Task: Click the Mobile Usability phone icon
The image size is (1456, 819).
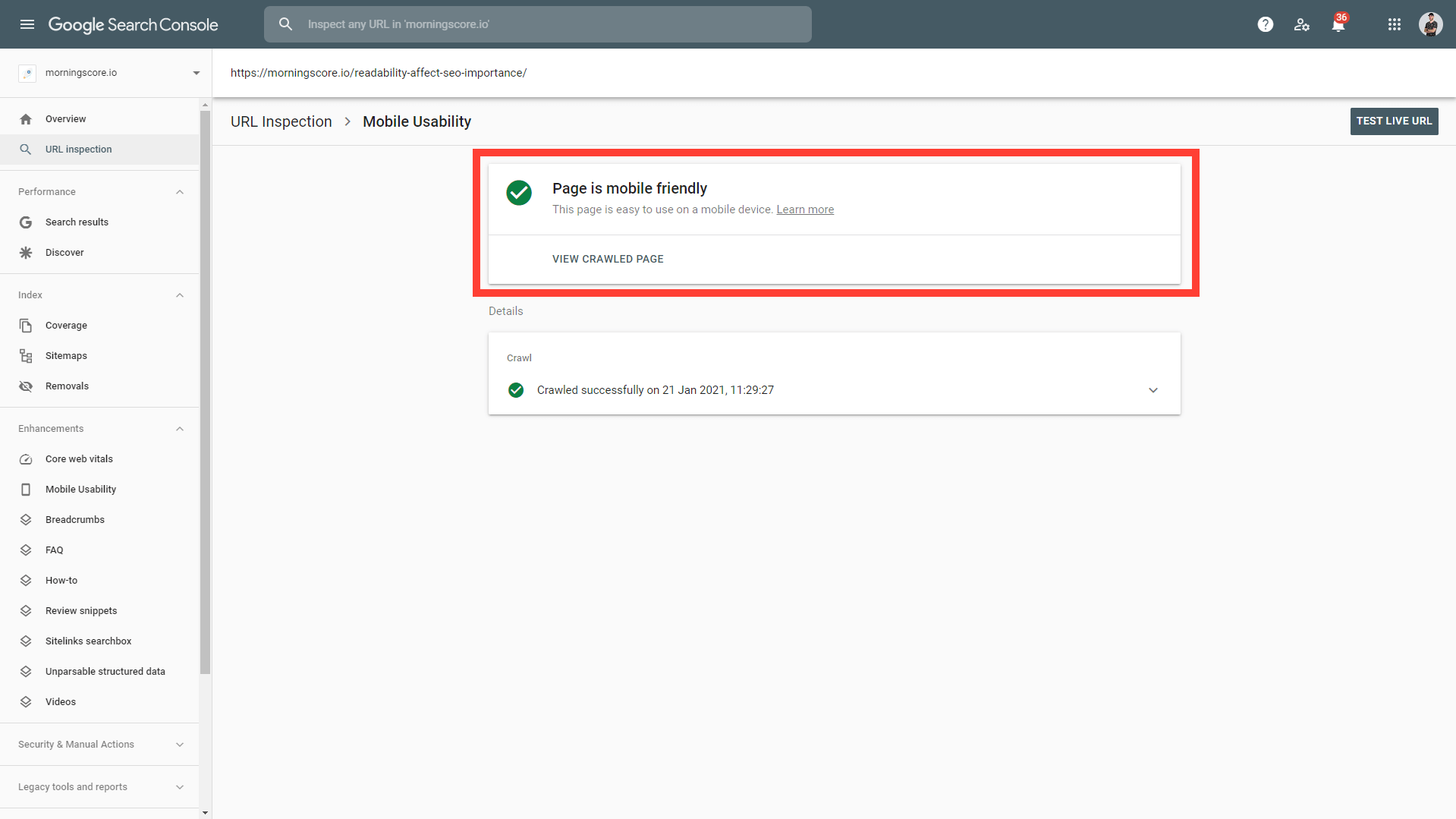Action: (26, 490)
